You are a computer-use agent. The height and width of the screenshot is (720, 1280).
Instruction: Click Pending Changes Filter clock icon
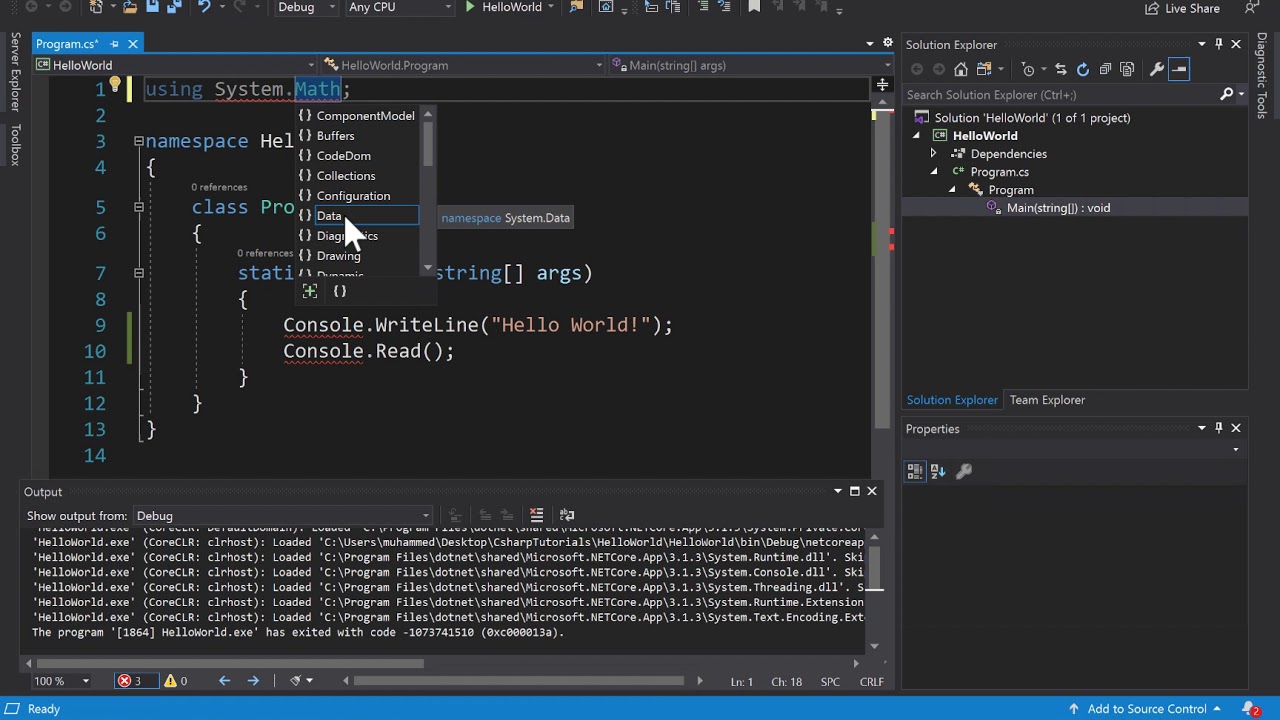1028,69
